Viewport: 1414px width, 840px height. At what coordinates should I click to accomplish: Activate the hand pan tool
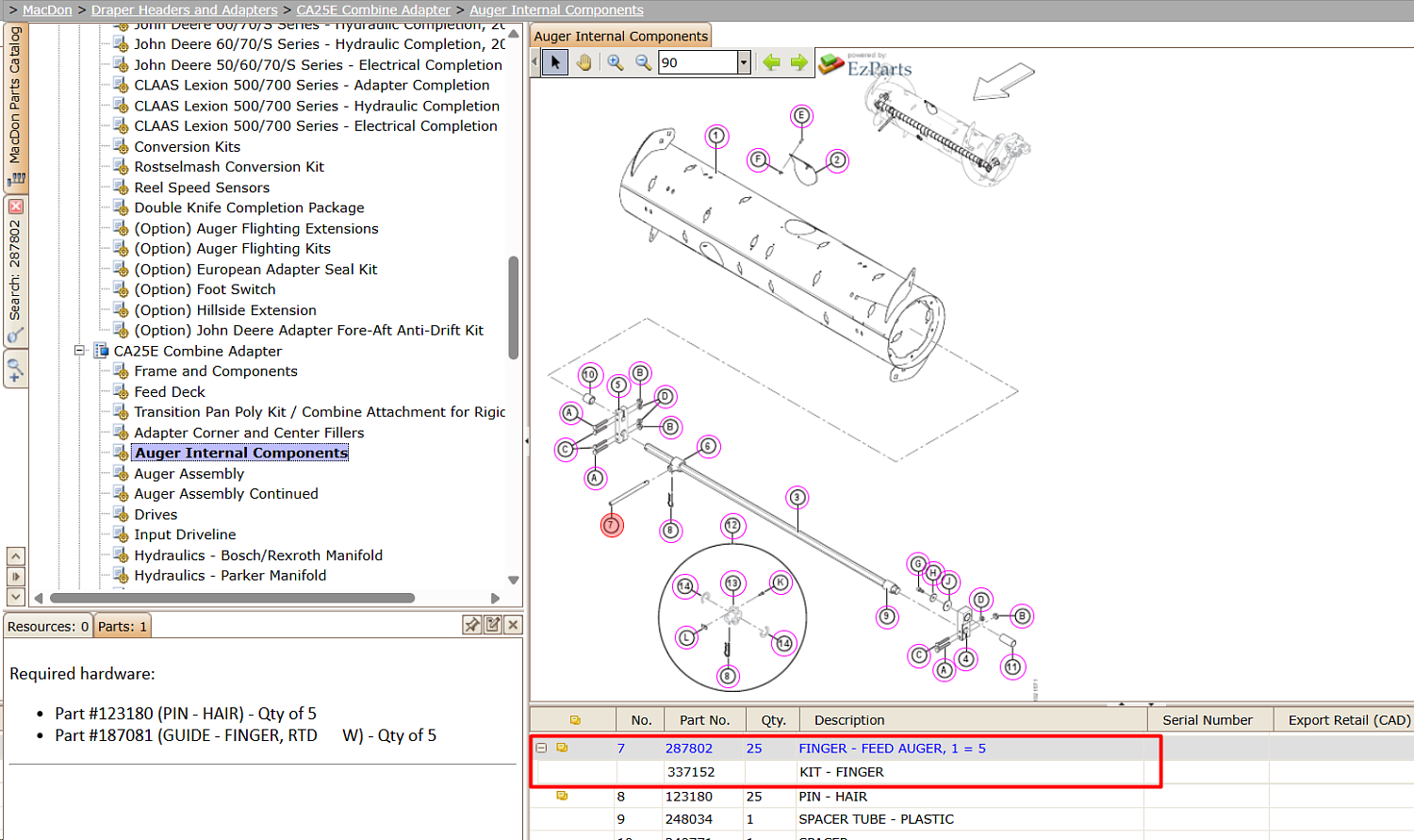pyautogui.click(x=584, y=62)
